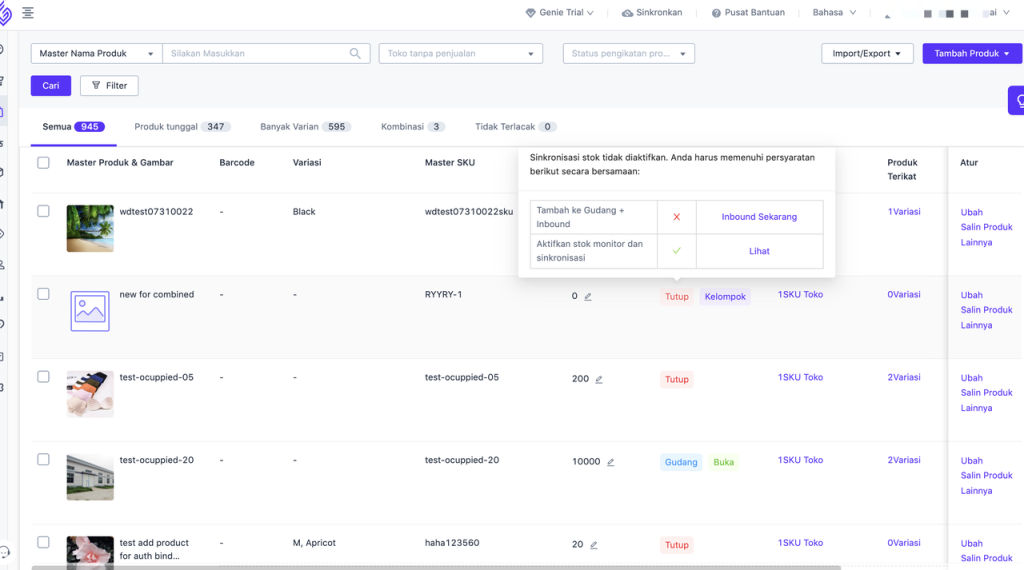Click Lihat link in tooltip
This screenshot has height=570, width=1024.
(x=759, y=251)
